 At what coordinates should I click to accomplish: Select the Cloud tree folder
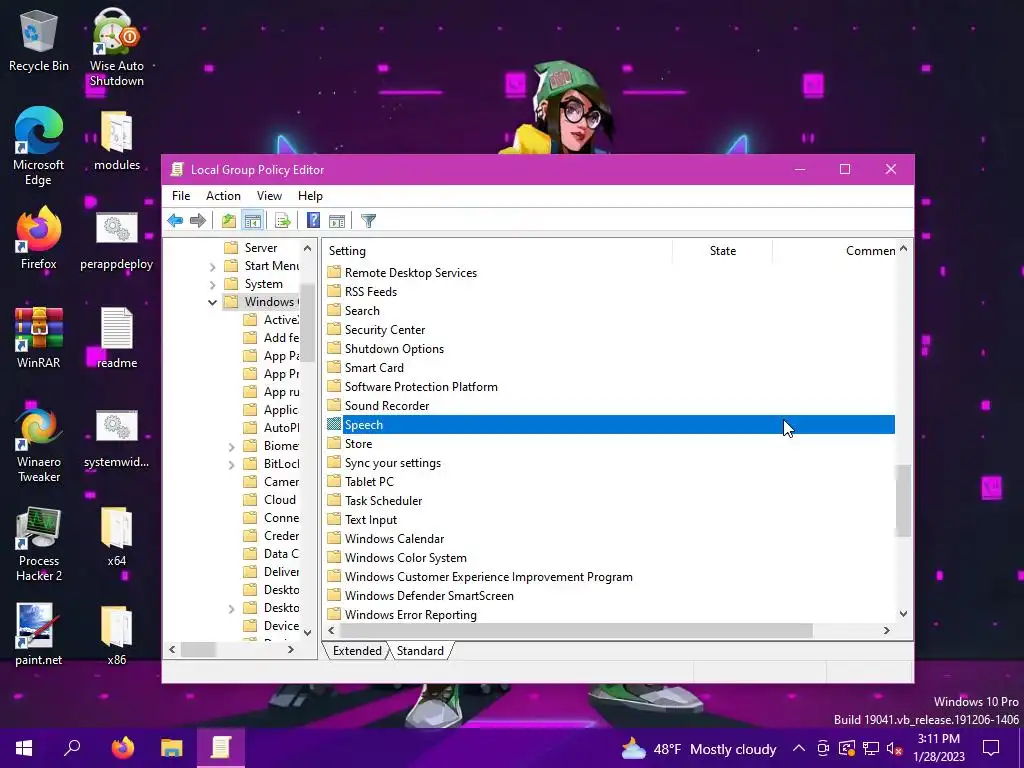pyautogui.click(x=280, y=500)
